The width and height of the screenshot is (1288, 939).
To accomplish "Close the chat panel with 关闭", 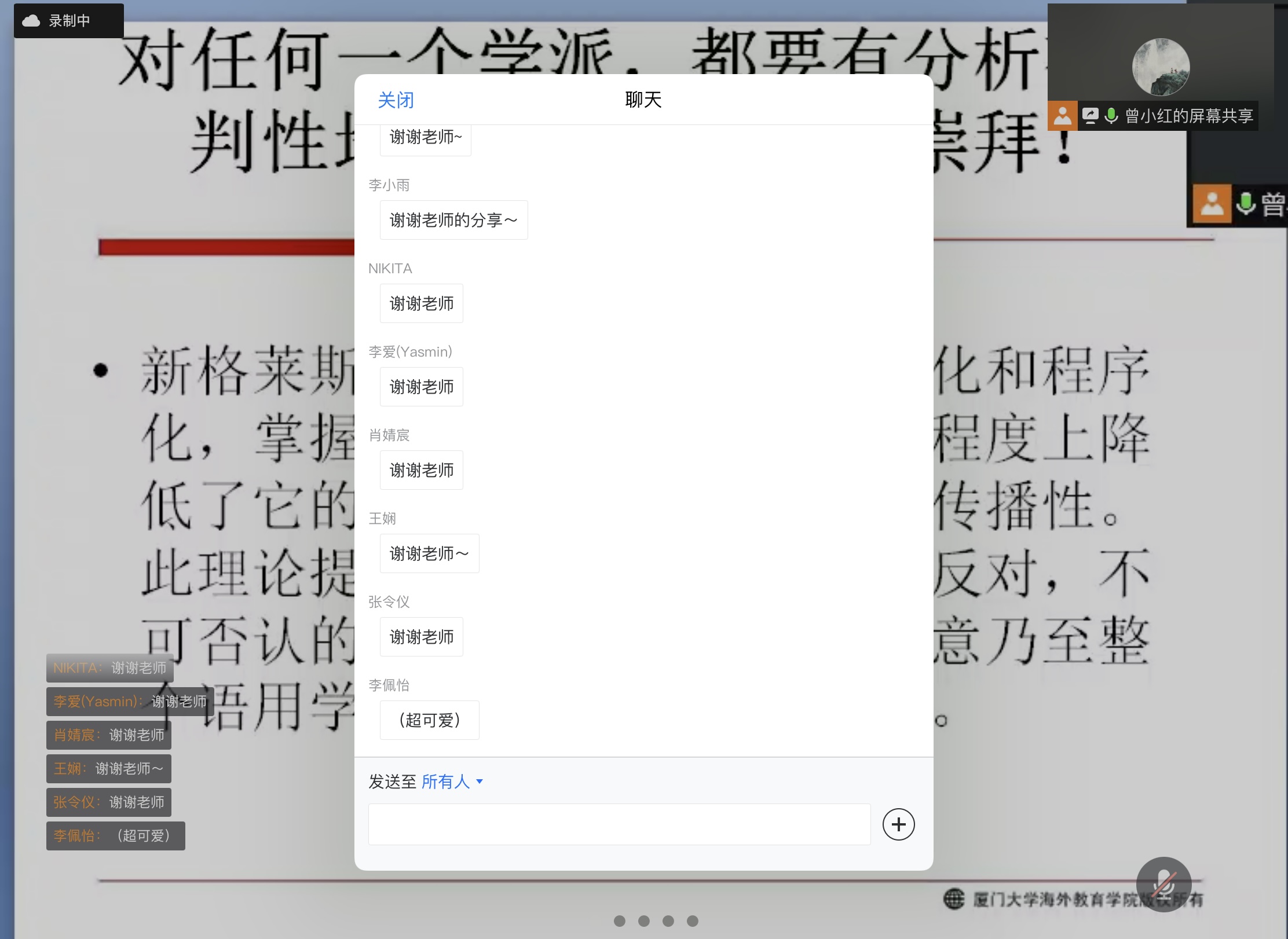I will point(396,100).
